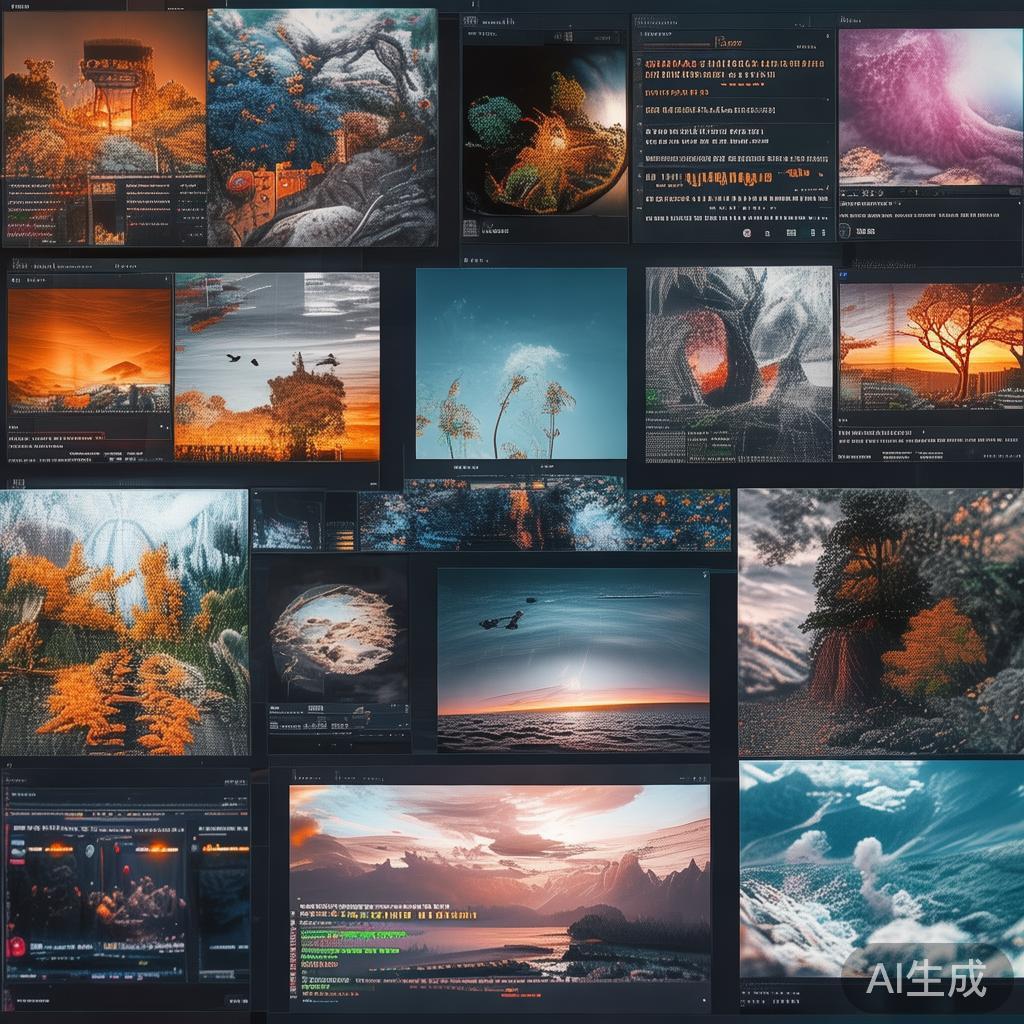Open the pink wave image thumbnail

930,105
